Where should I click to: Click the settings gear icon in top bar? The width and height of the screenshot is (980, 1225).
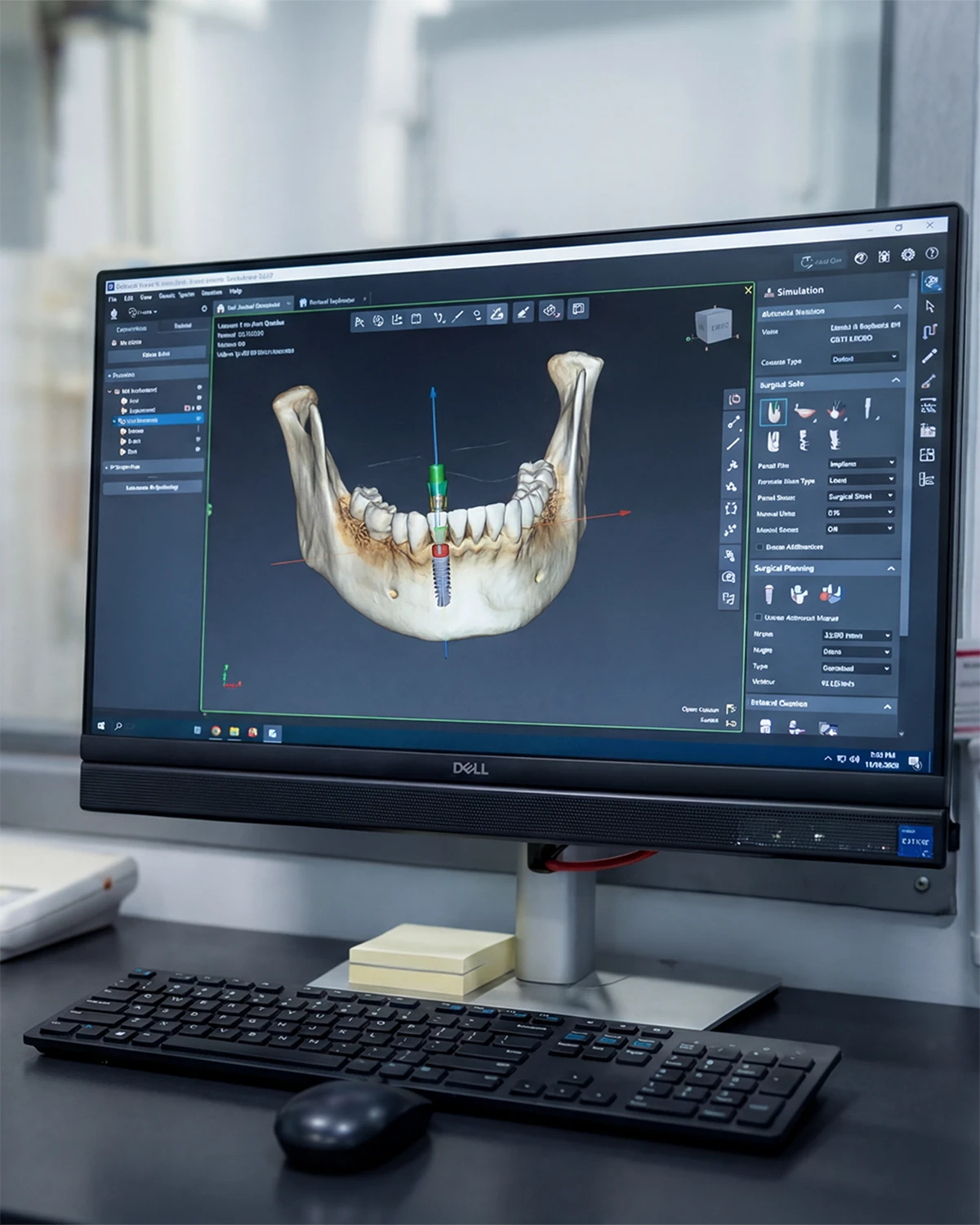click(908, 256)
